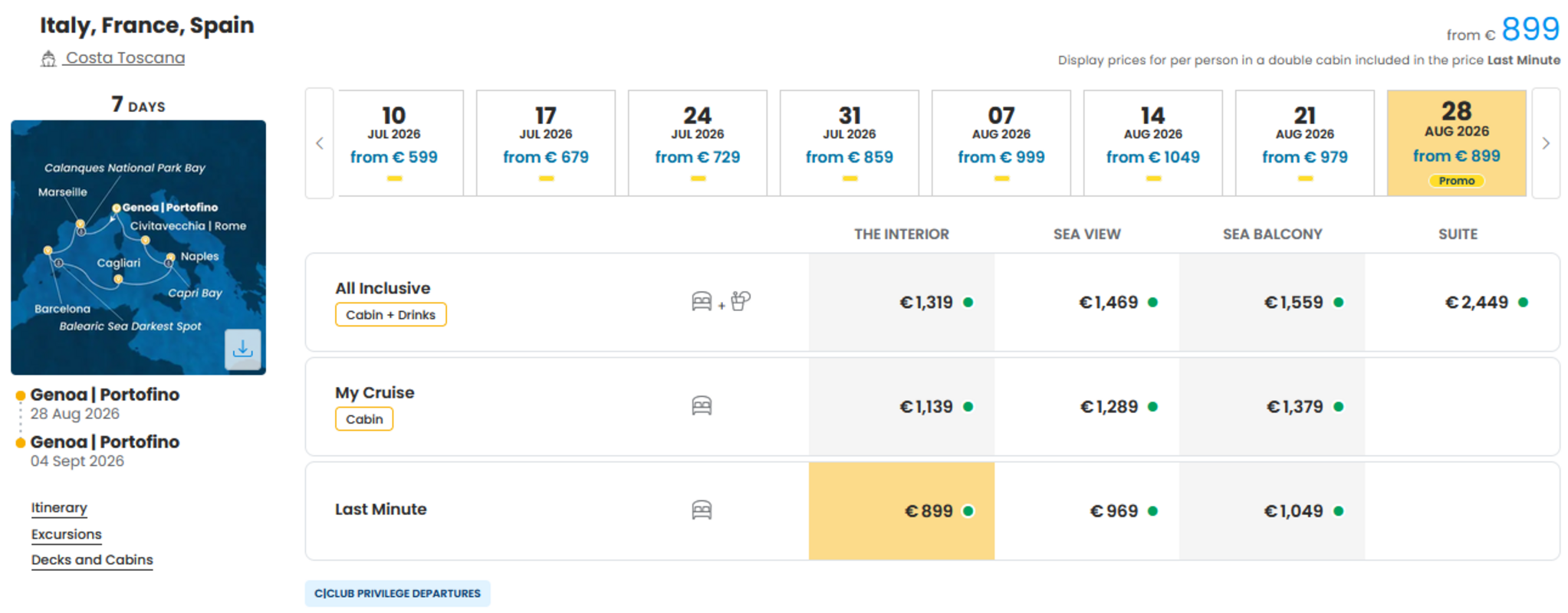Click Genoa | Portofino departing 28 Aug 2026
Viewport: 1568px width, 613px height.
pos(104,395)
